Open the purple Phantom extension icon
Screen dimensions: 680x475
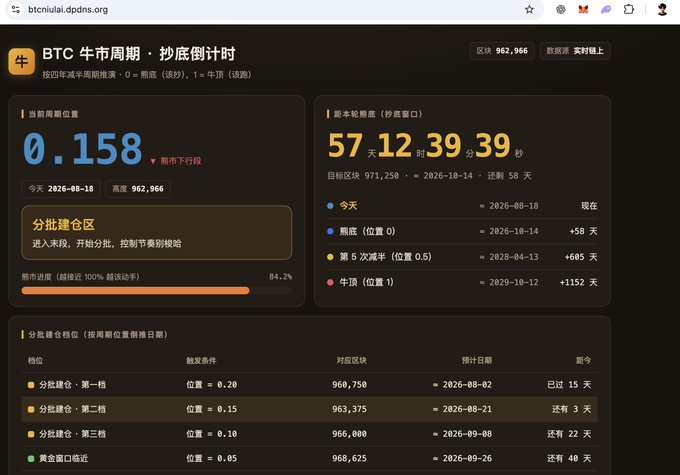pos(606,10)
